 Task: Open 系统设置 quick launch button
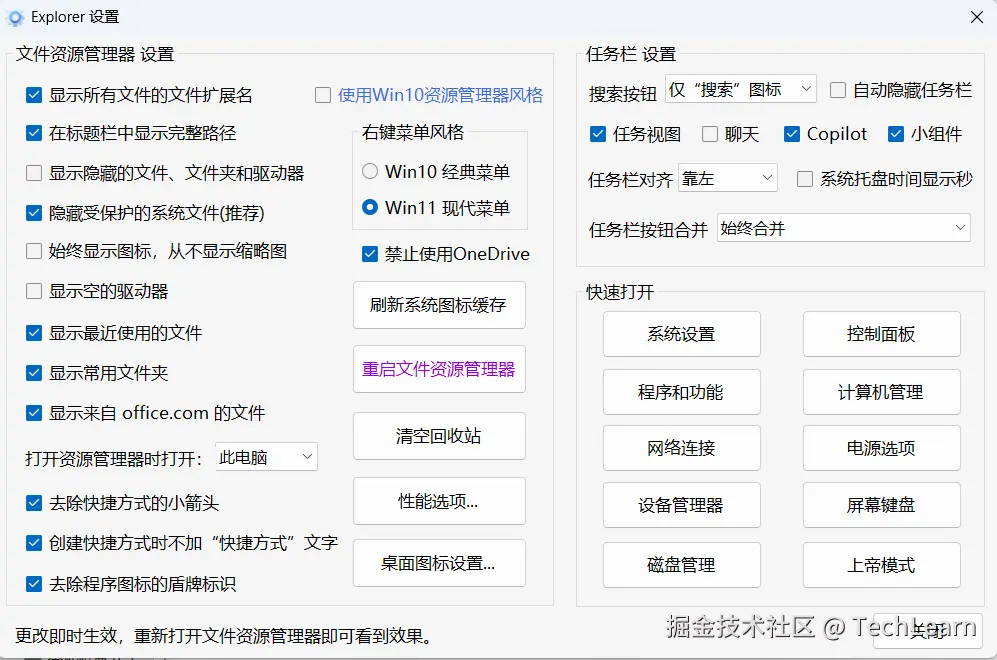(x=682, y=334)
